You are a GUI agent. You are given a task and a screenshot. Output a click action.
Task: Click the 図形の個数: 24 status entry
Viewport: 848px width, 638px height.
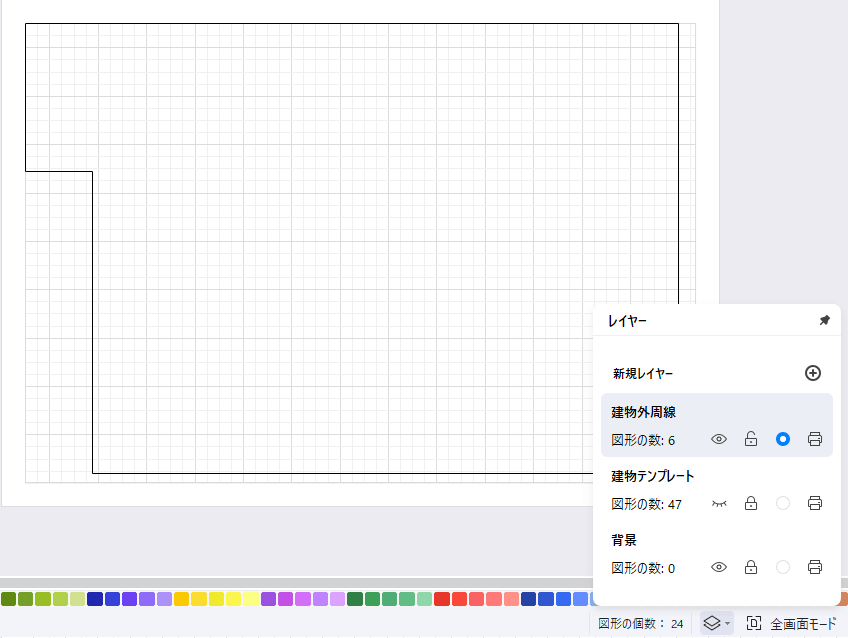640,624
